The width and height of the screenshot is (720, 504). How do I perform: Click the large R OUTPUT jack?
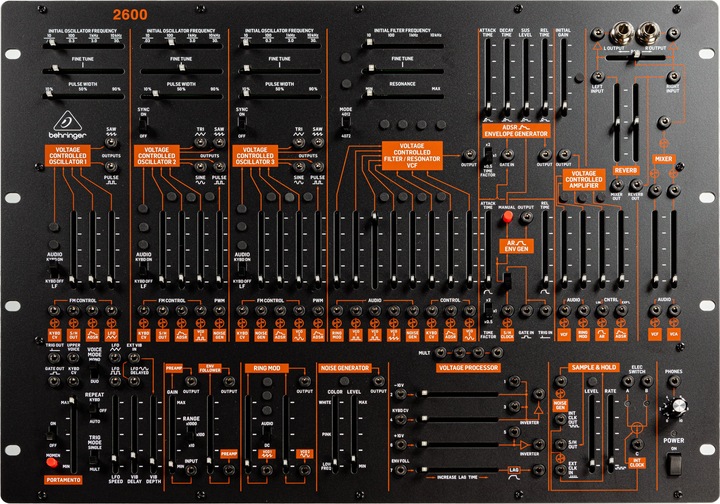pyautogui.click(x=649, y=33)
